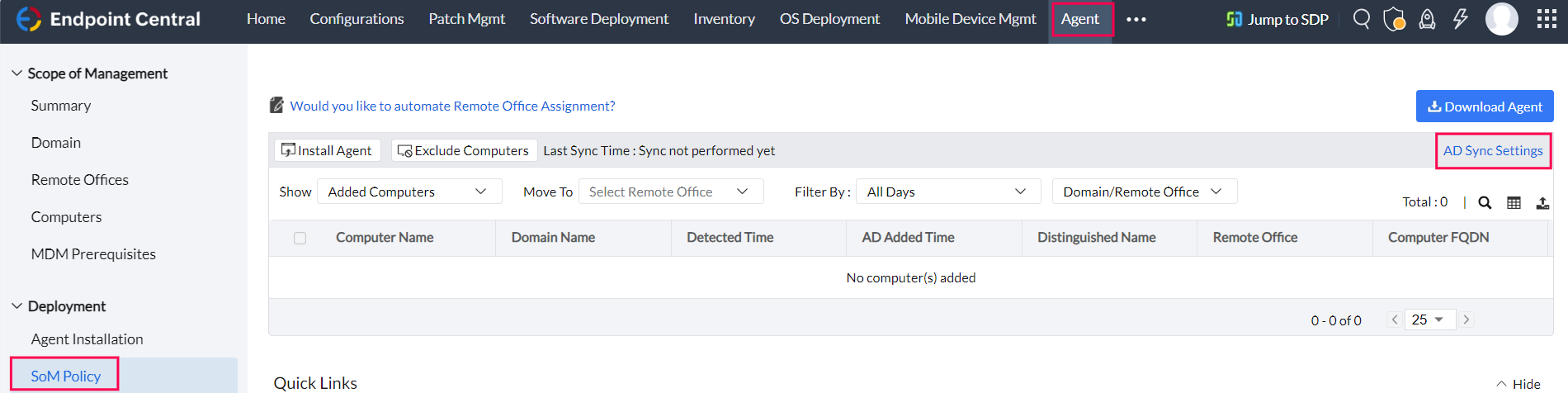1568x393 pixels.
Task: Open the user profile avatar
Action: (x=1501, y=19)
